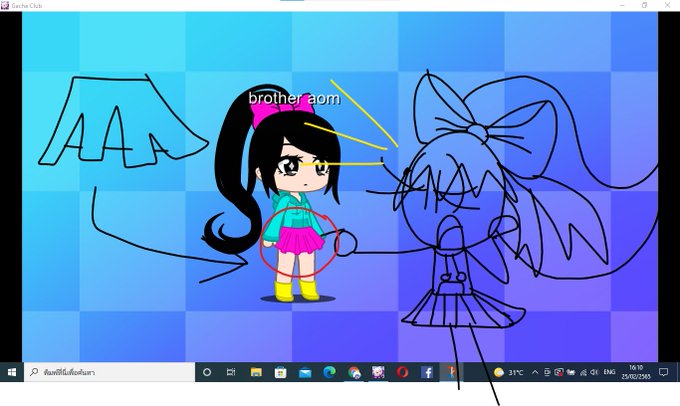The image size is (680, 406).
Task: Open File Explorer from the taskbar
Action: 256,372
